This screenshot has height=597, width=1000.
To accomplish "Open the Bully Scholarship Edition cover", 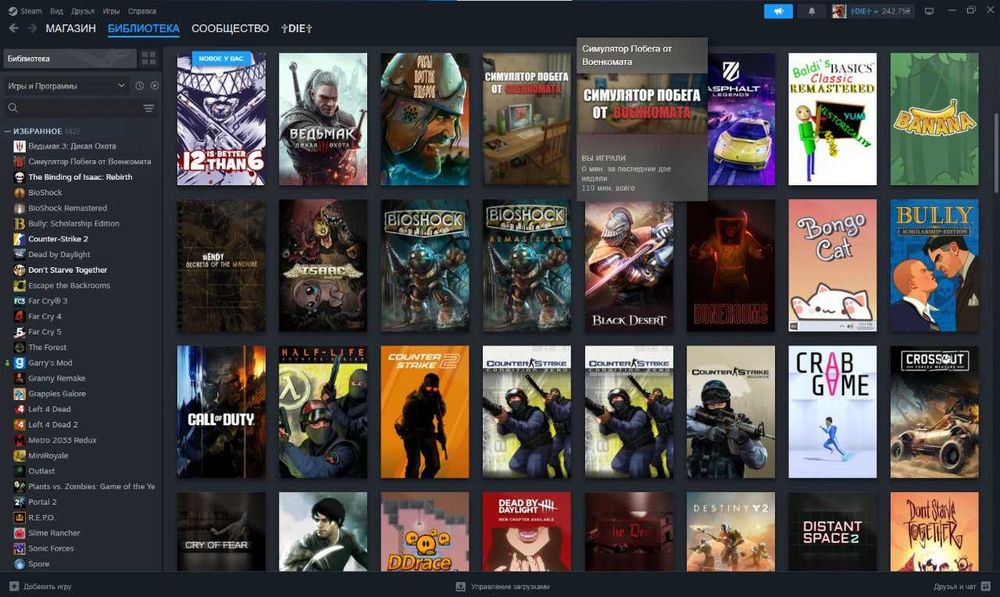I will pos(934,265).
